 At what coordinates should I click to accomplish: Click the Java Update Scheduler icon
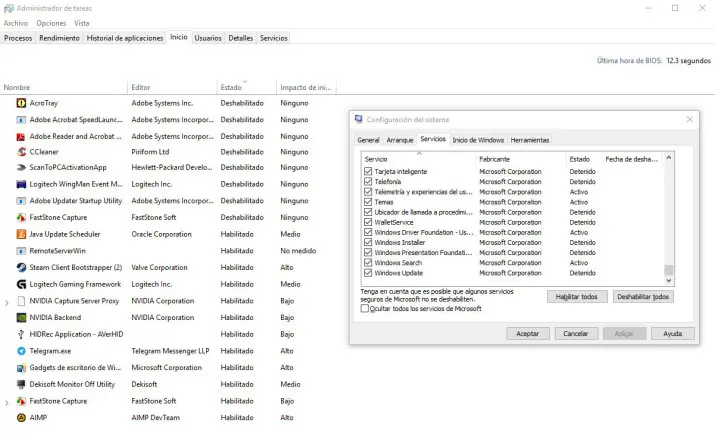[x=21, y=234]
